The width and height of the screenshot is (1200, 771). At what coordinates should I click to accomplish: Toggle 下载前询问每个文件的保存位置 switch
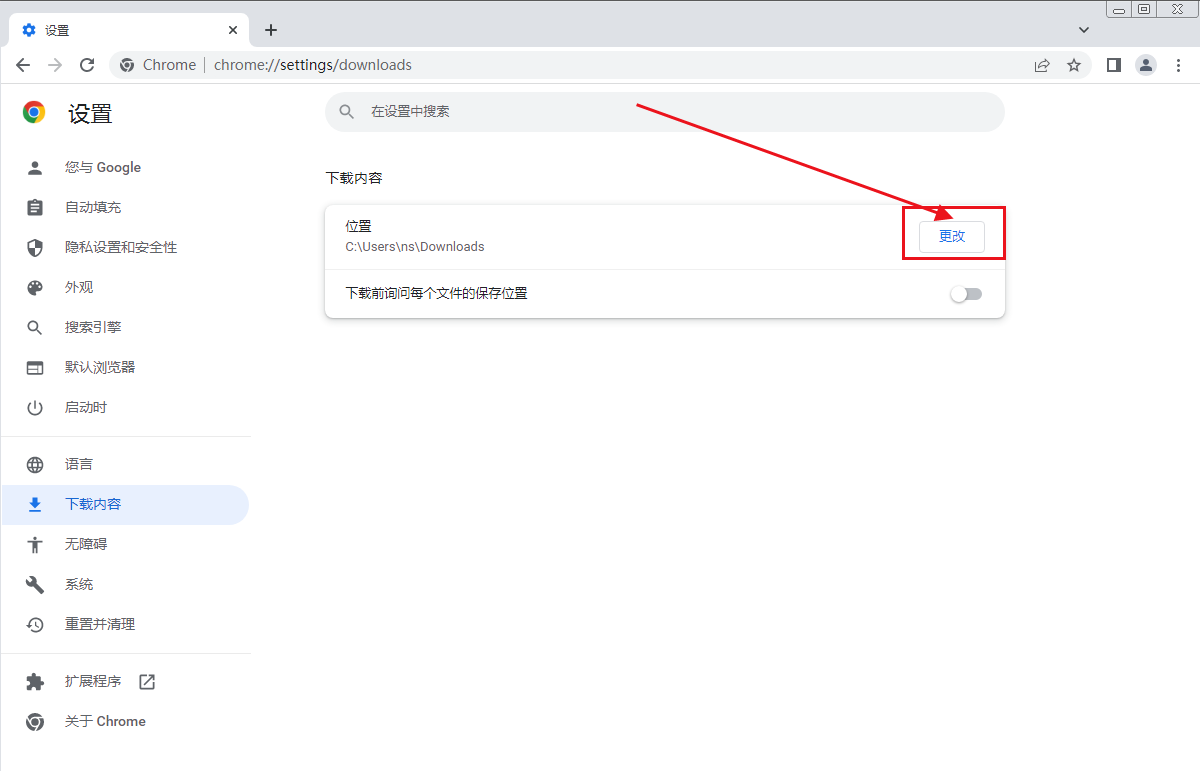click(x=966, y=294)
